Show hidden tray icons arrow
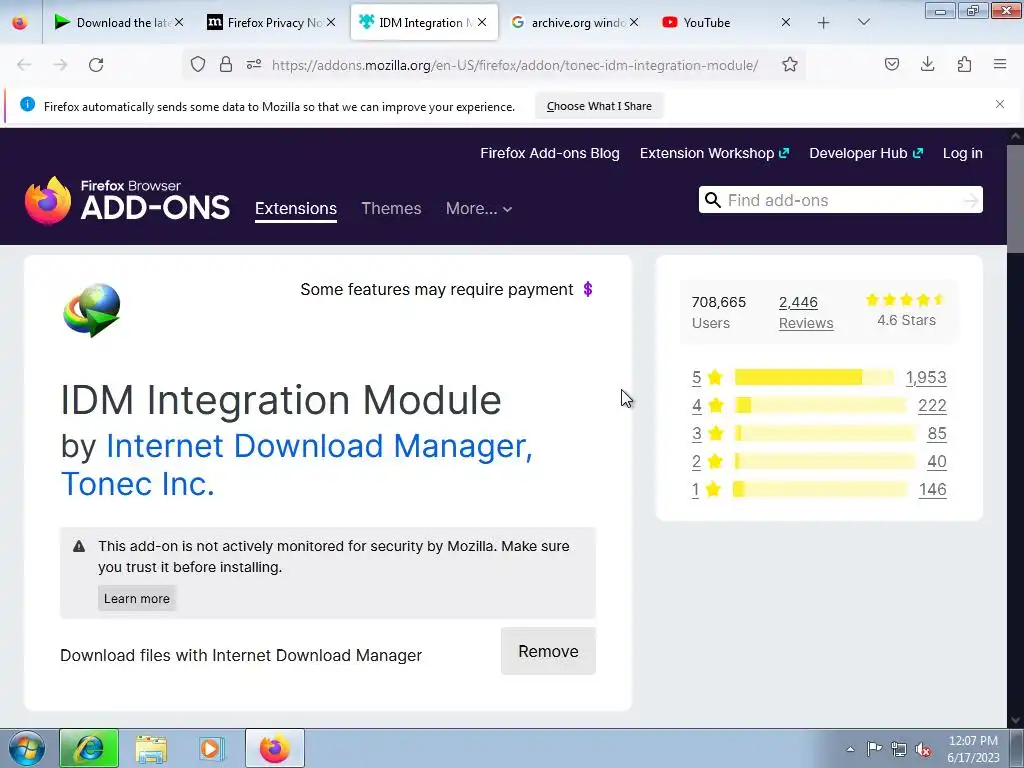1024x768 pixels. (x=850, y=749)
